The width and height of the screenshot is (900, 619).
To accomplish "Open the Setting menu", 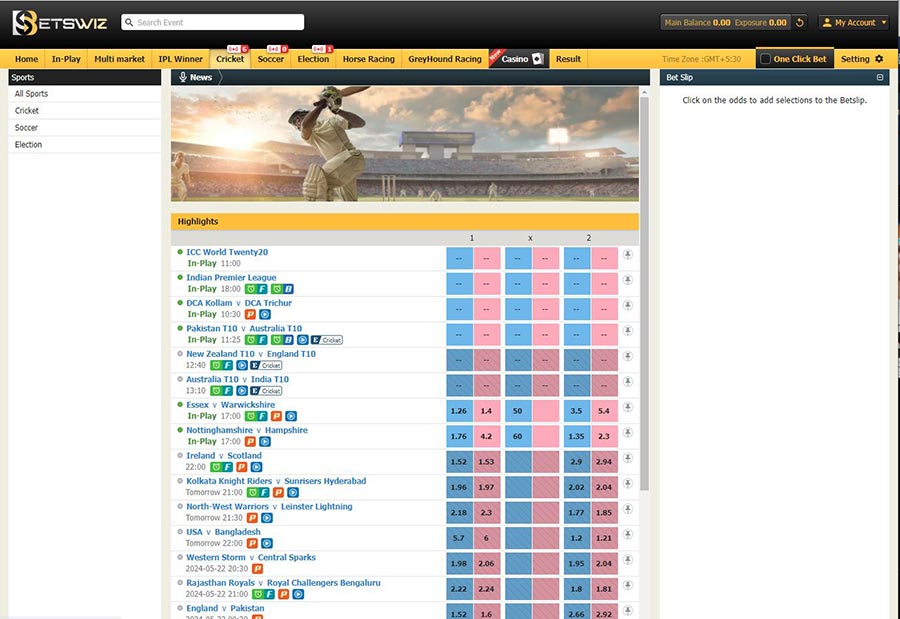I will click(x=861, y=59).
